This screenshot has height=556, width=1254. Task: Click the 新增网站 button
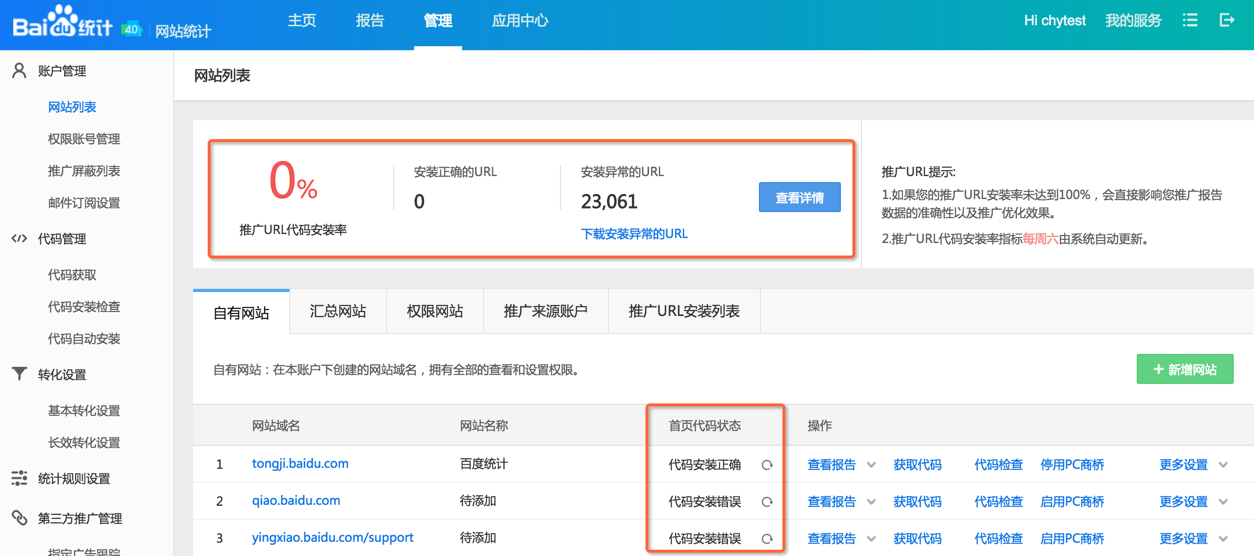coord(1185,370)
